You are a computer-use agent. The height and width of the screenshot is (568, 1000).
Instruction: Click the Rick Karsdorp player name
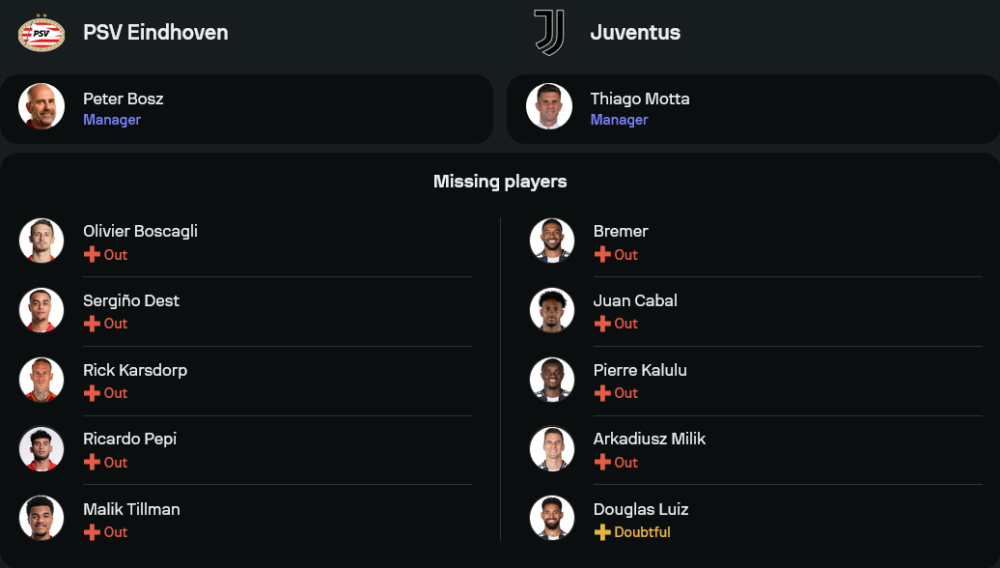pyautogui.click(x=135, y=370)
